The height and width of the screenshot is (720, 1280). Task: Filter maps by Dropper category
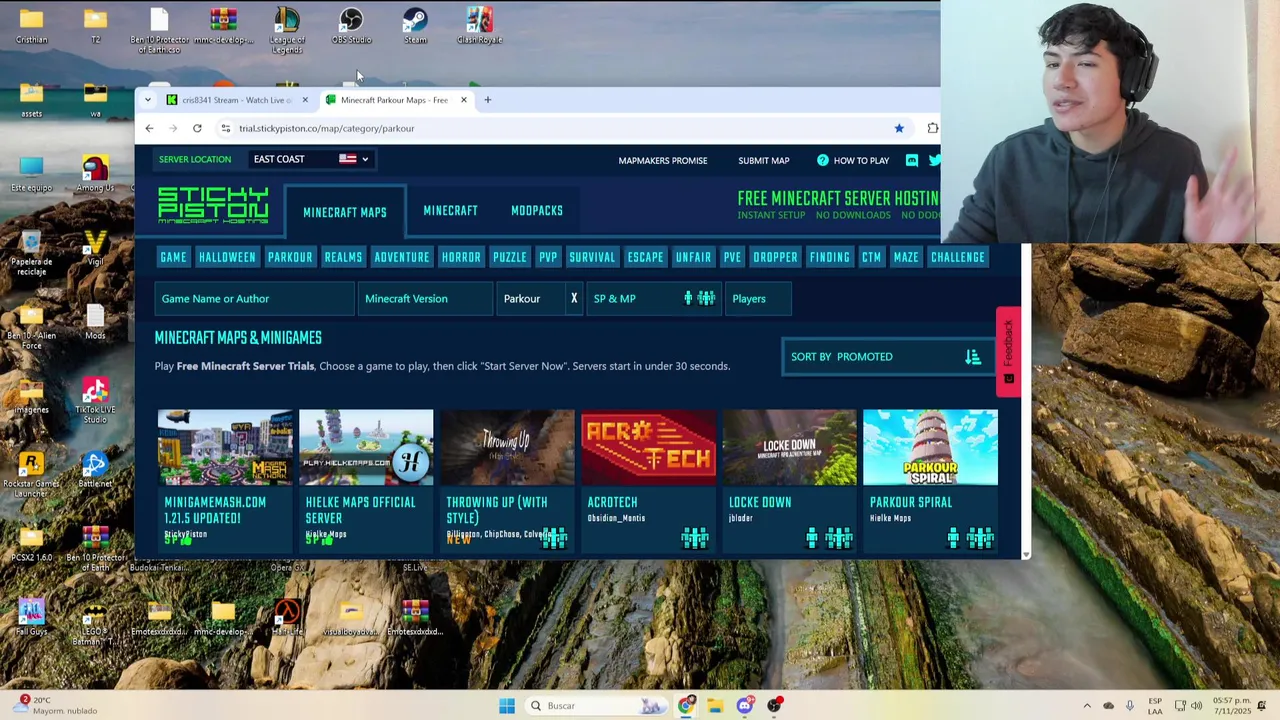pyautogui.click(x=775, y=257)
